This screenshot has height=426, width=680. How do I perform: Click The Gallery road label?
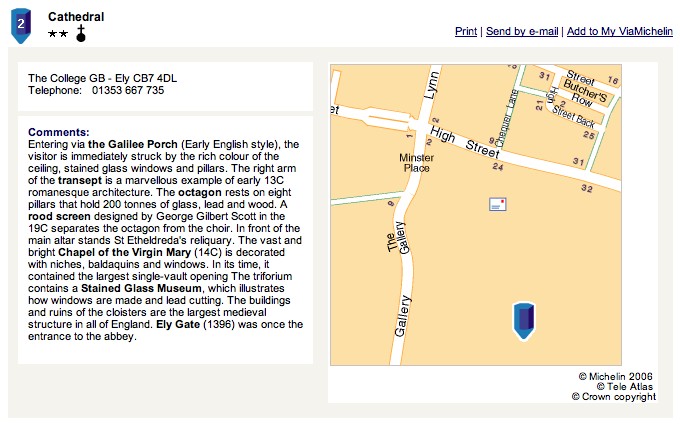point(398,238)
